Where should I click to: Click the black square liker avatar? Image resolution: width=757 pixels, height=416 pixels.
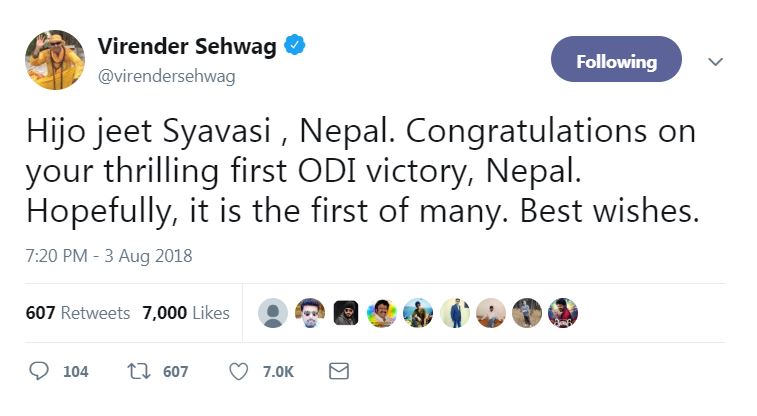click(x=346, y=313)
